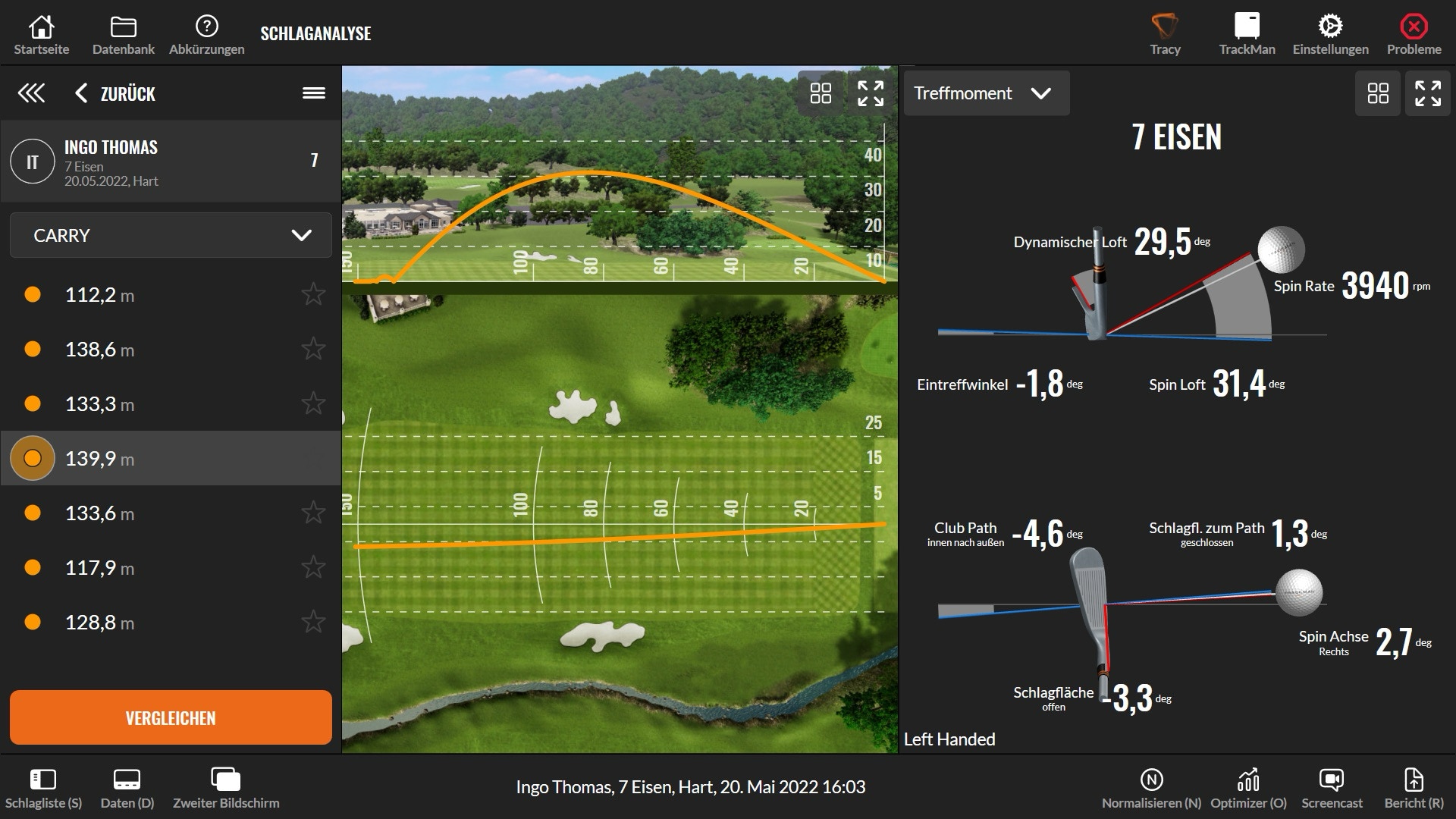1456x819 pixels.
Task: Favorite the 133,3 m shot star
Action: point(313,403)
